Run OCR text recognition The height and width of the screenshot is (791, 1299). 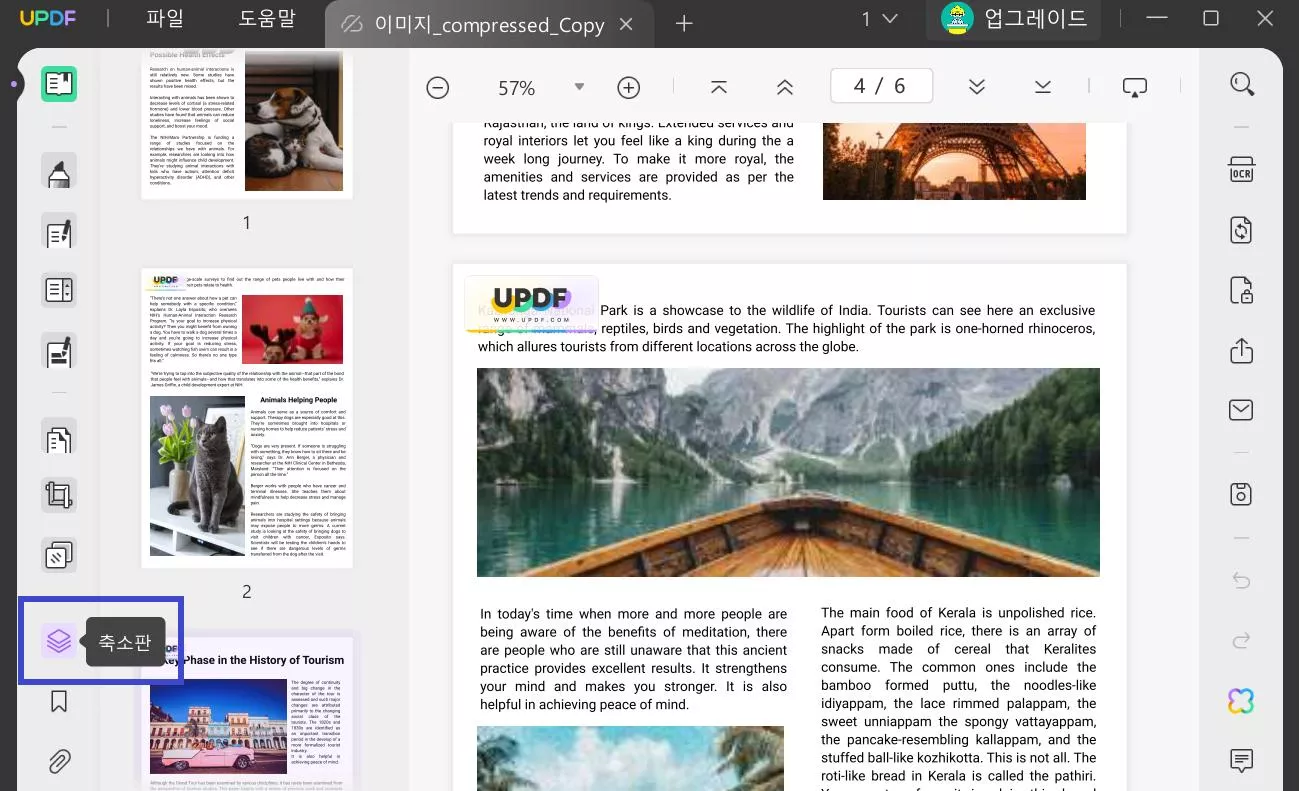coord(1241,171)
